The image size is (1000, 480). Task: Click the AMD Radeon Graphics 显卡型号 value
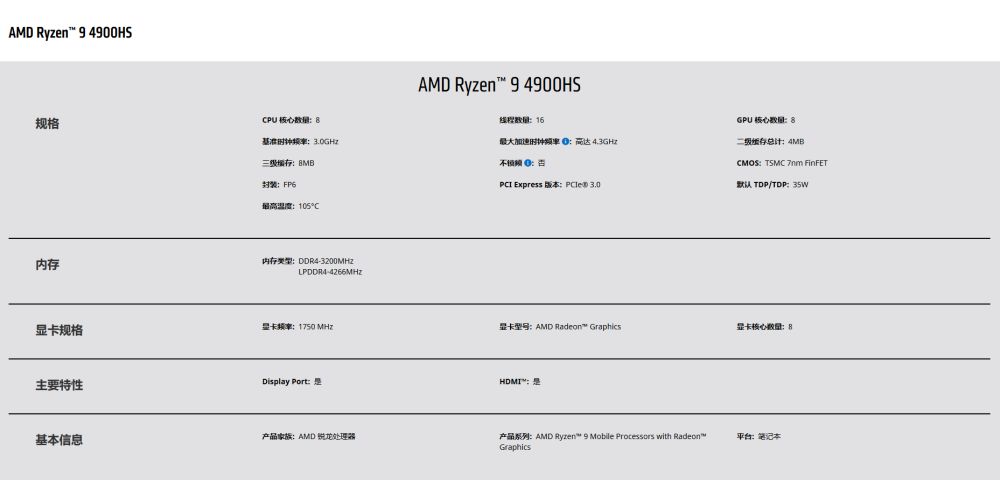[x=578, y=327]
